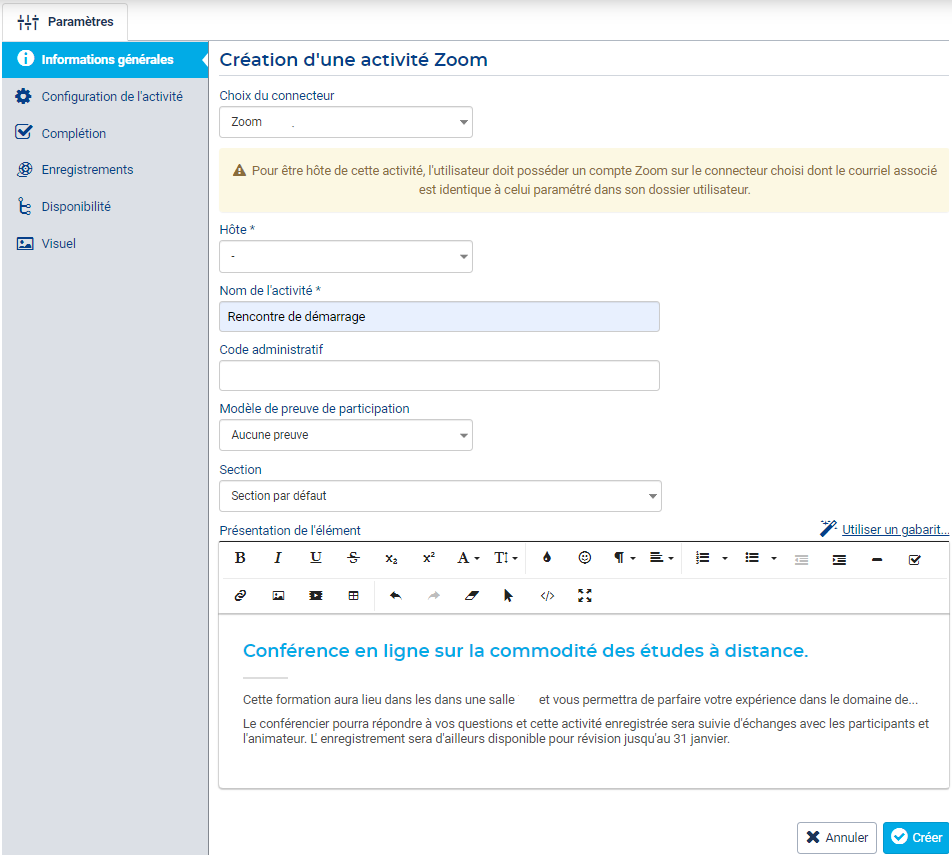The width and height of the screenshot is (952, 855).
Task: Apply underline formatting in editor
Action: tap(316, 558)
